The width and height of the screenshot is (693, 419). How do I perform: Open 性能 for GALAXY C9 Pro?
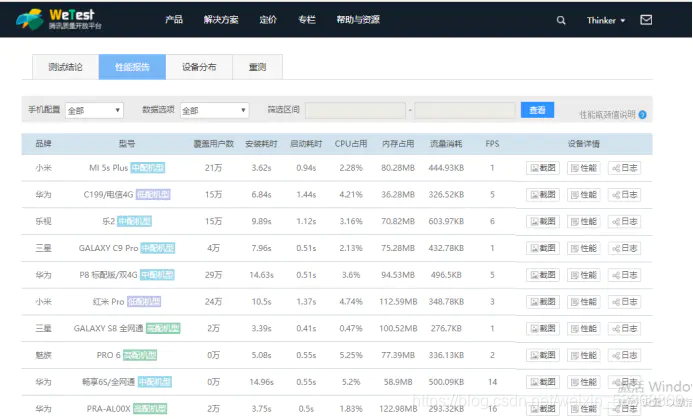pyautogui.click(x=584, y=248)
